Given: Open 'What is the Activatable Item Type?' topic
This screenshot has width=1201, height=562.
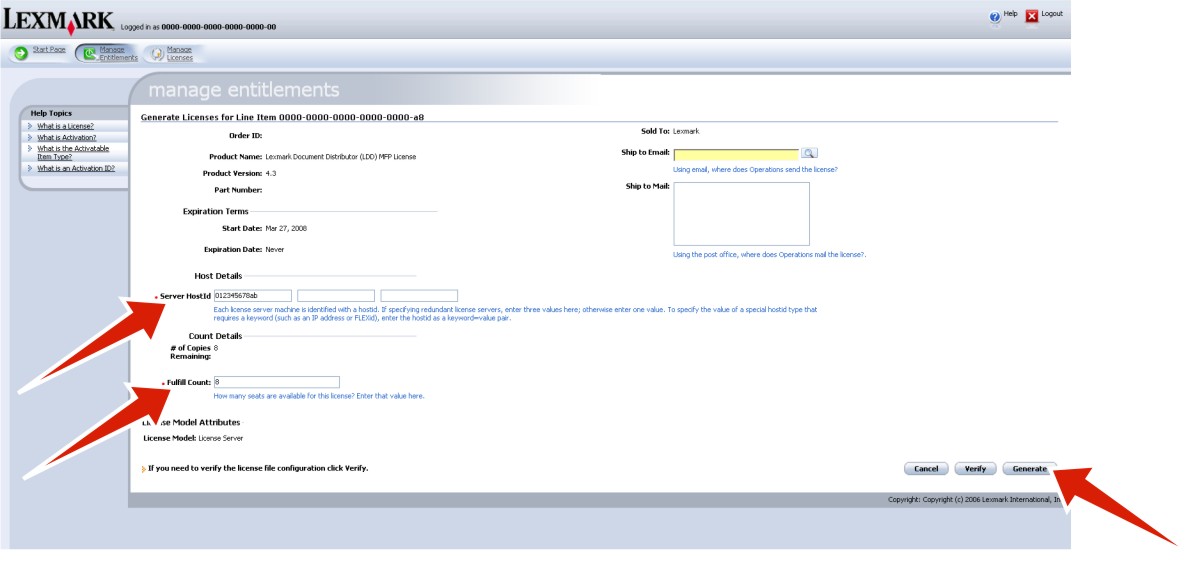Looking at the screenshot, I should (73, 152).
